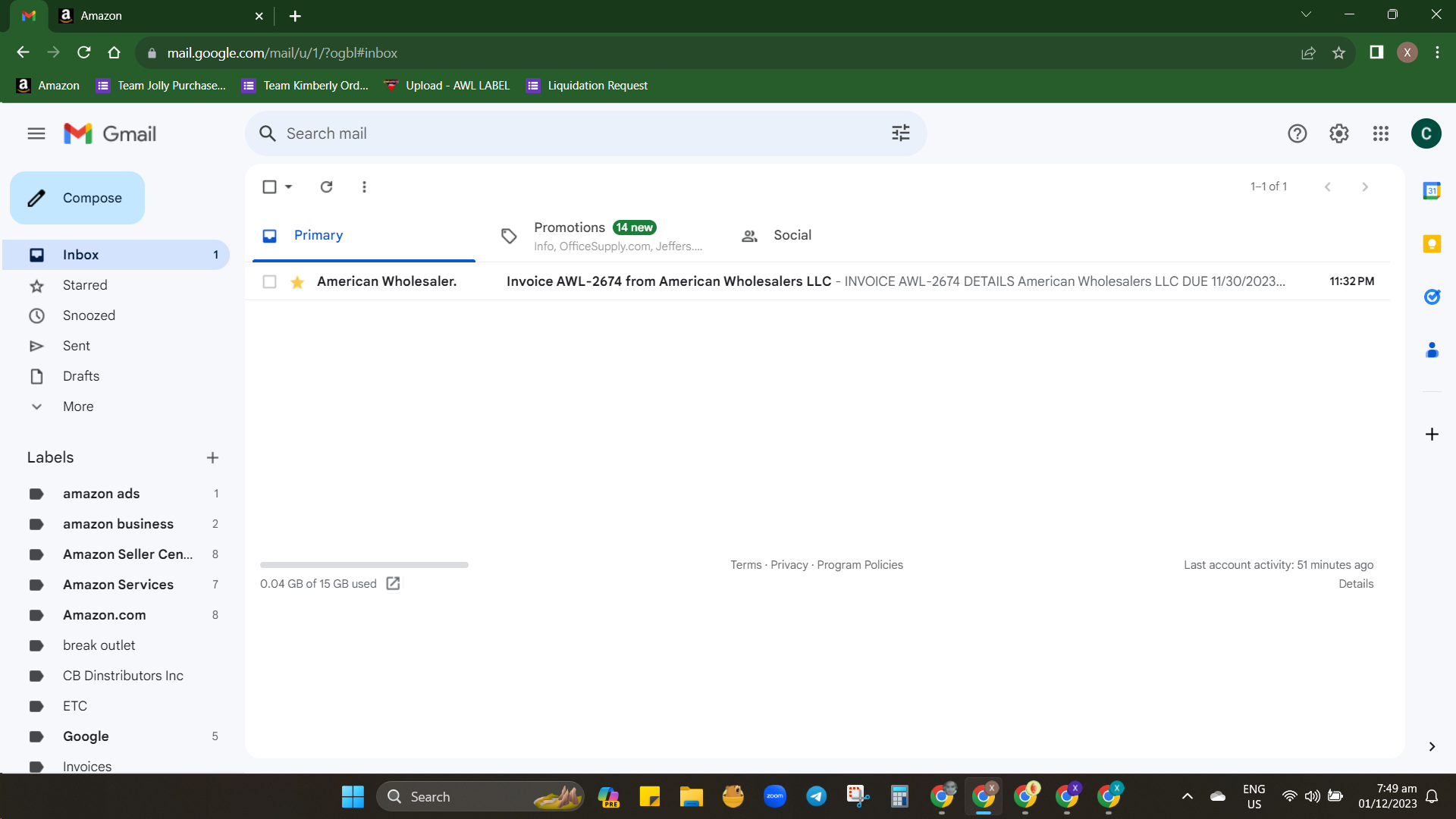Open a new browser tab
1456x819 pixels.
295,16
